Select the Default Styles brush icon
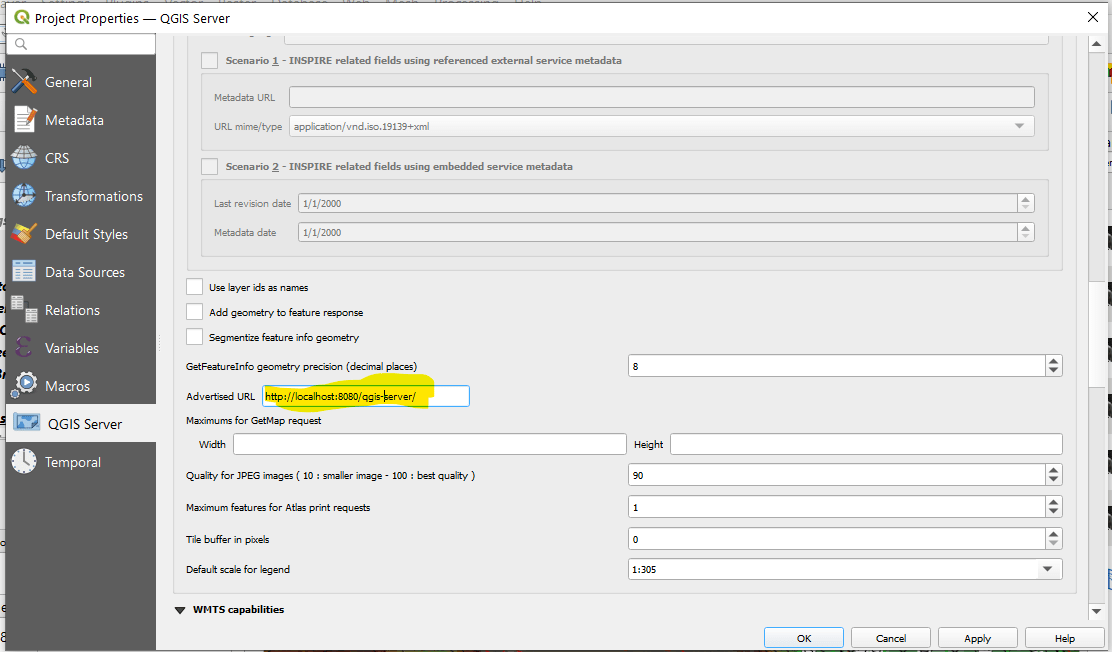The height and width of the screenshot is (652, 1112). pyautogui.click(x=23, y=233)
